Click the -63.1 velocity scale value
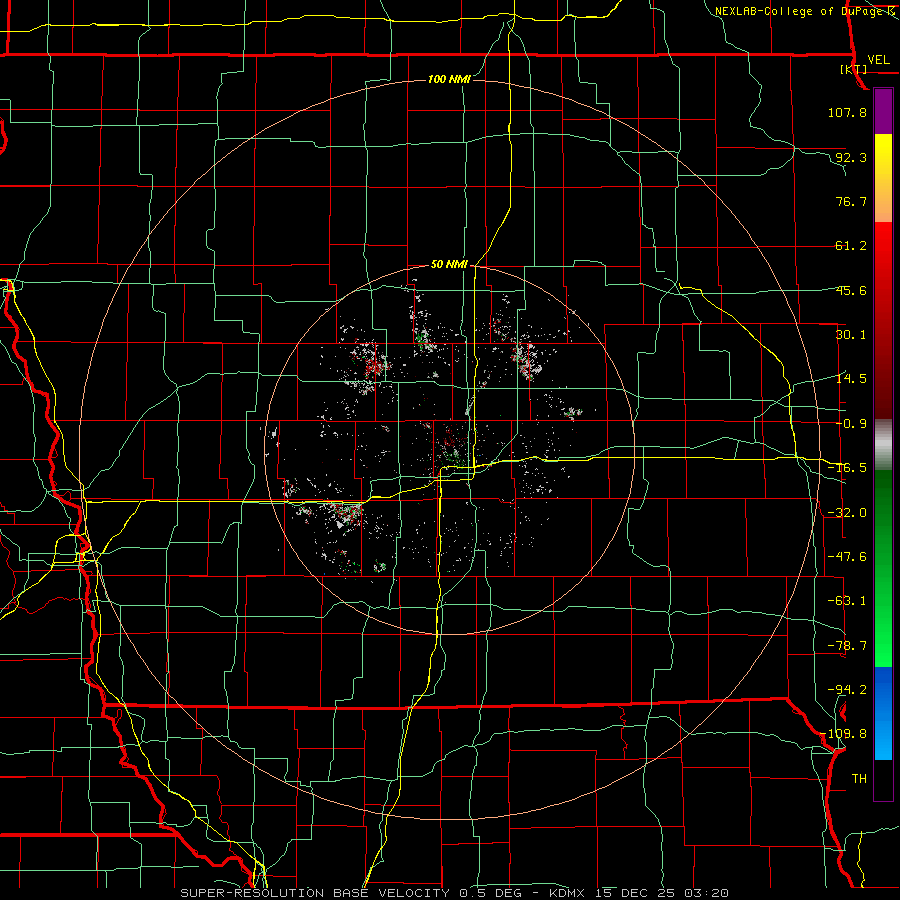 coord(847,601)
